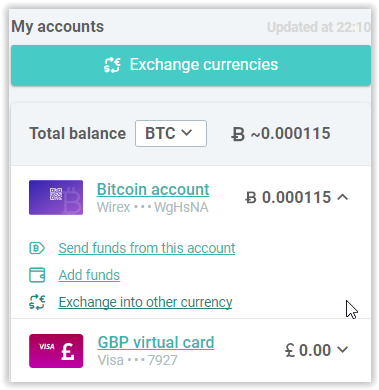Screen dimensions: 379x390
Task: Collapse the Bitcoin account details chevron
Action: pyautogui.click(x=342, y=197)
